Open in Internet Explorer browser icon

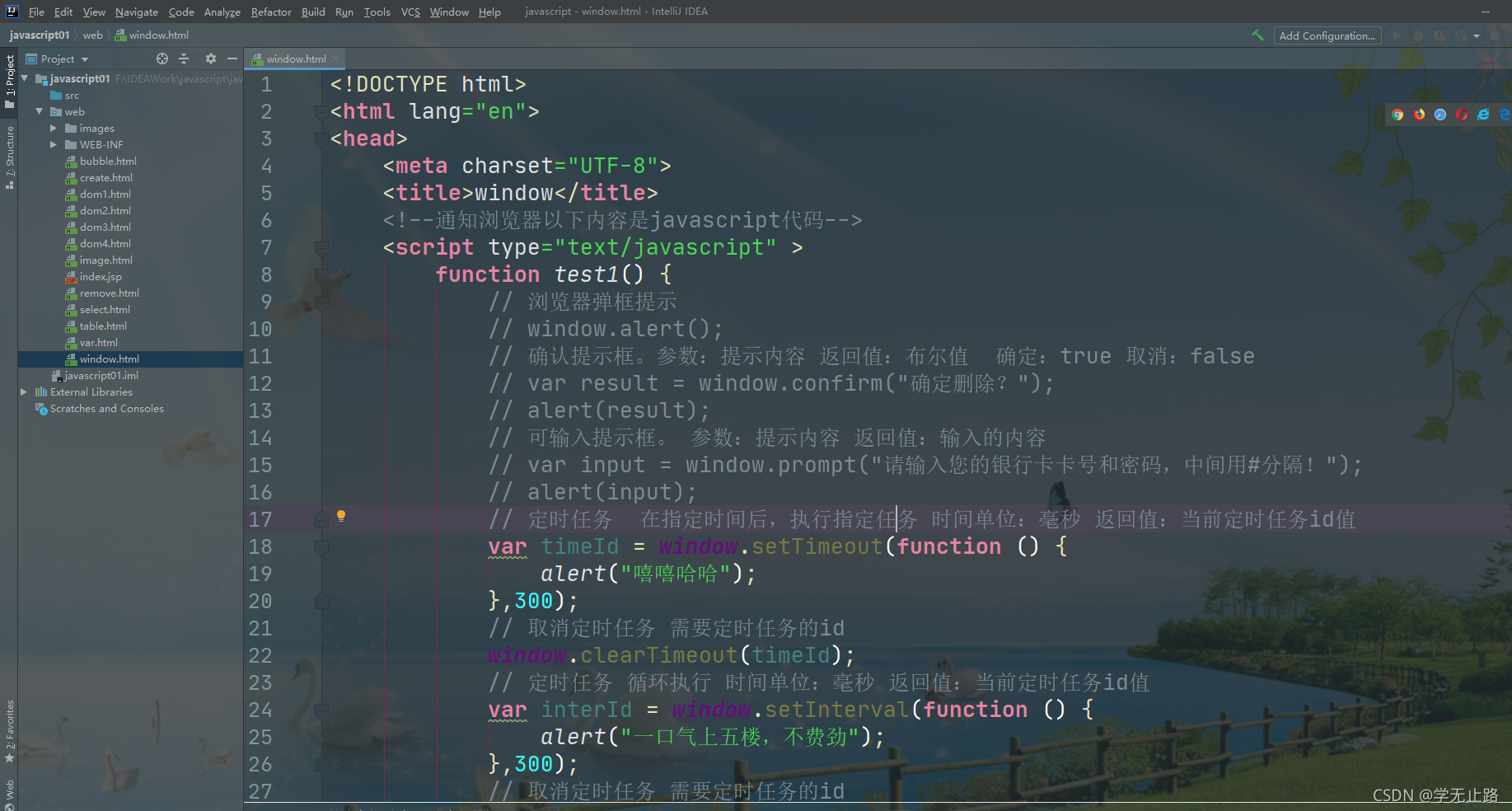1483,115
